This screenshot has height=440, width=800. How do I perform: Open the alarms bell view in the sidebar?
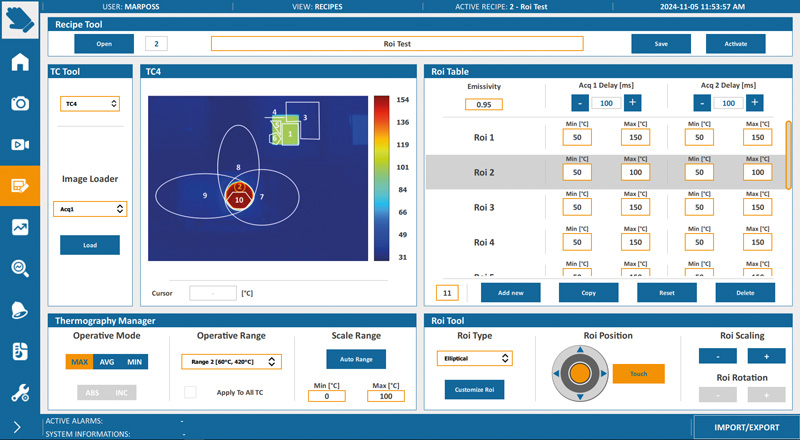[20, 310]
